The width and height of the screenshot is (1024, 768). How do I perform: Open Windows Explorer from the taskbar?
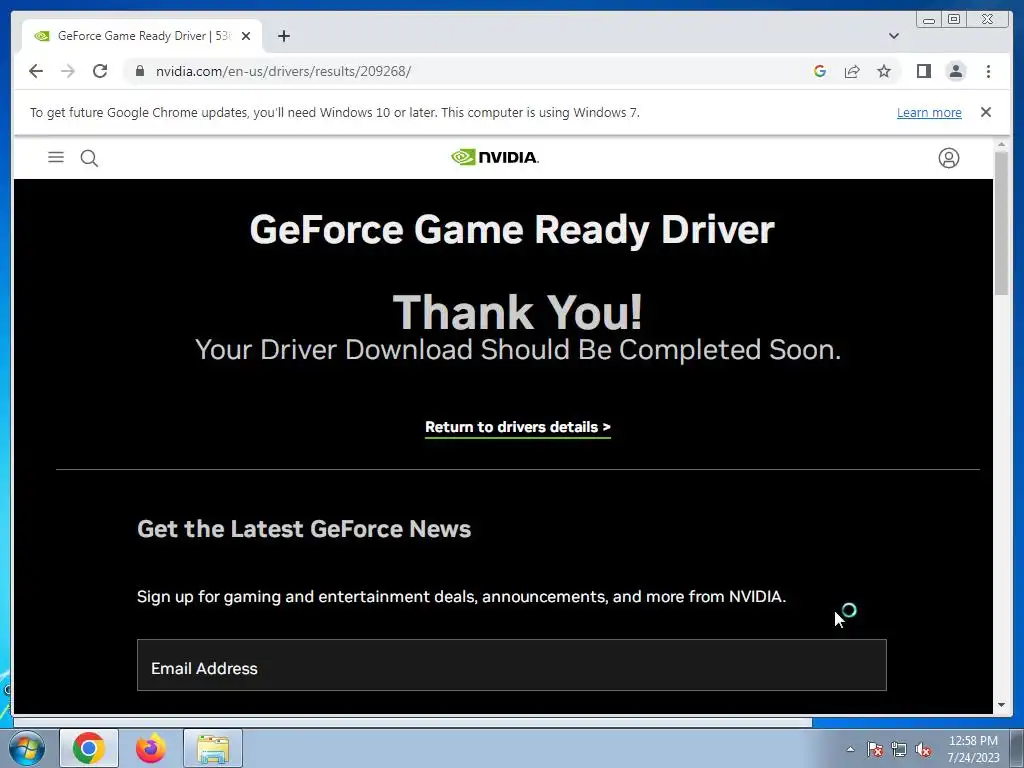213,748
